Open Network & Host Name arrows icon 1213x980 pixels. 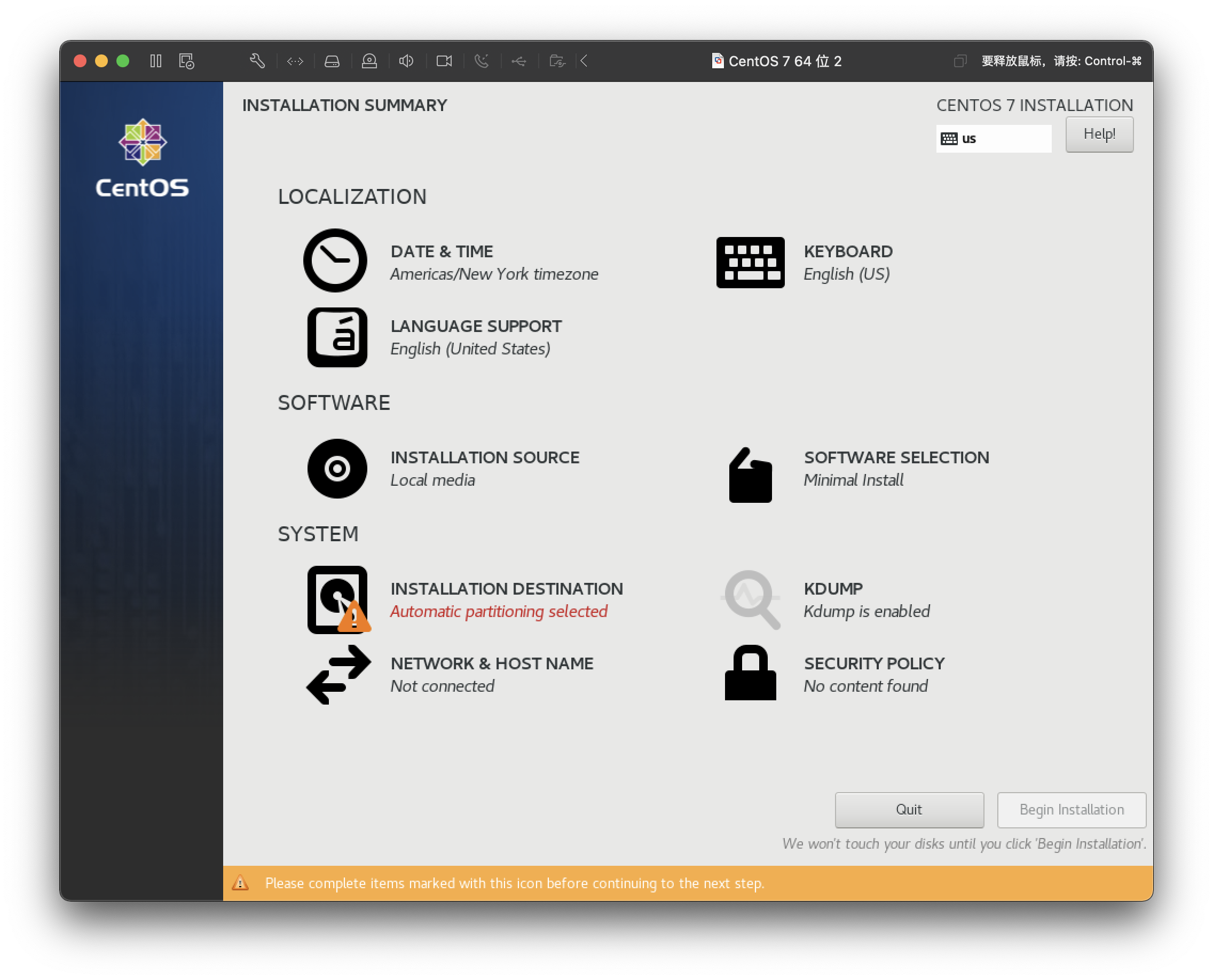coord(338,675)
